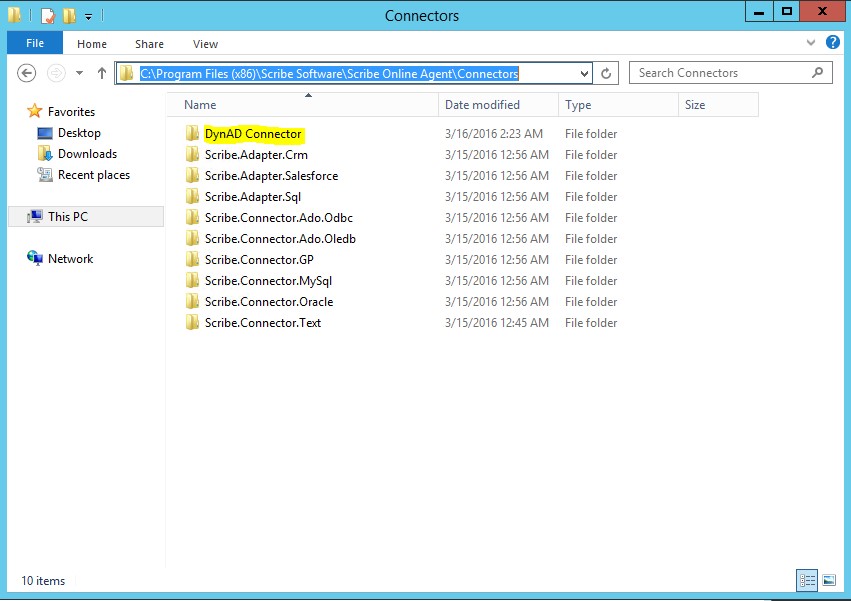Screen dimensions: 851x601
Task: Click the Scribe.Connector.Ado.Odbc folder icon
Action: 192,217
